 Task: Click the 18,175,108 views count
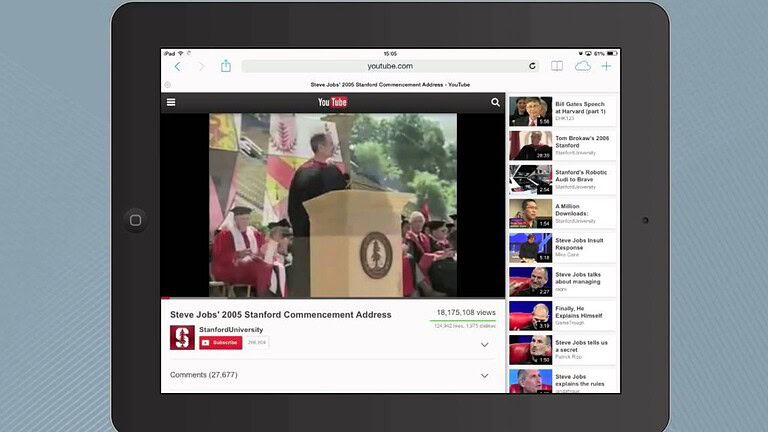point(466,312)
